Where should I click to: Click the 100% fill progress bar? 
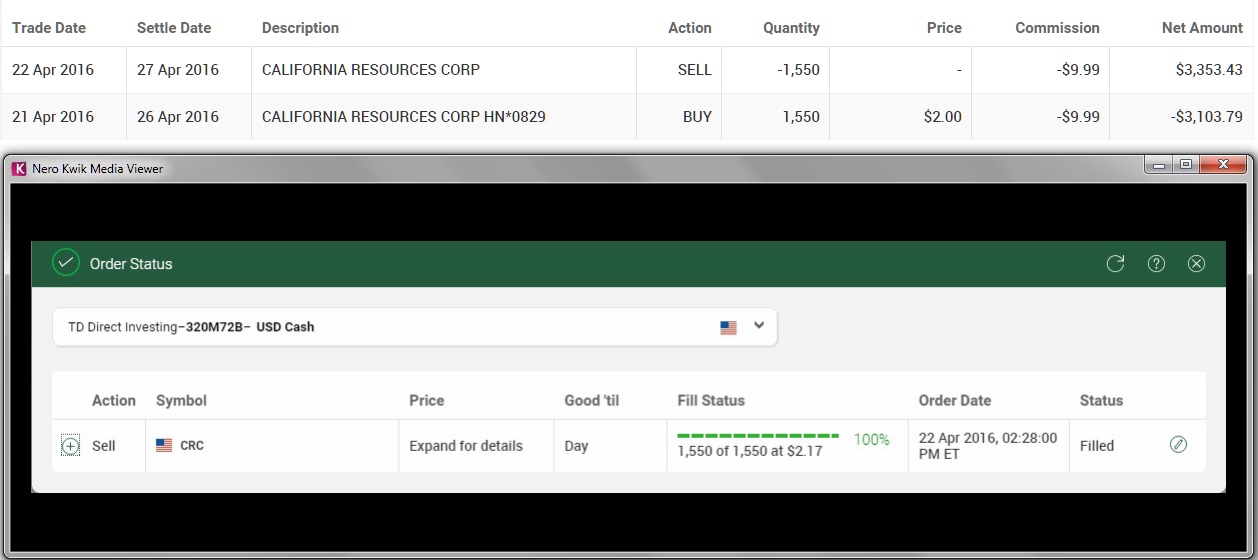click(x=758, y=436)
